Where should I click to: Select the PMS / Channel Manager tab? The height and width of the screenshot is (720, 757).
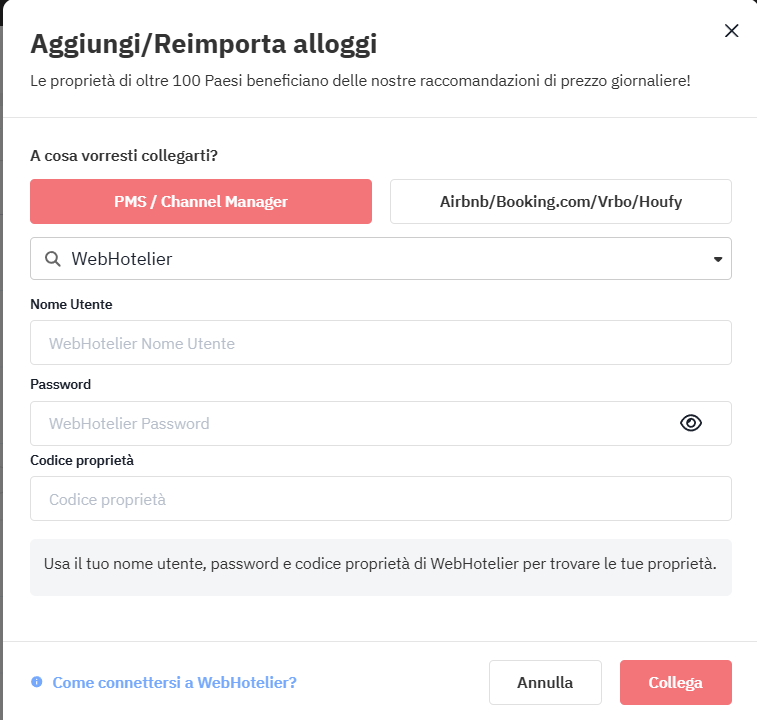click(201, 202)
